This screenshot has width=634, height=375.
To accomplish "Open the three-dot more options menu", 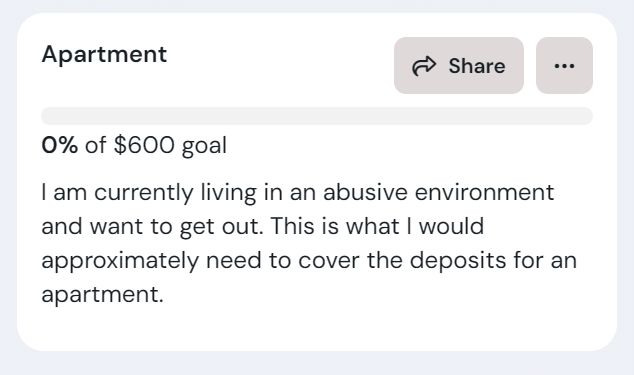I will (564, 66).
